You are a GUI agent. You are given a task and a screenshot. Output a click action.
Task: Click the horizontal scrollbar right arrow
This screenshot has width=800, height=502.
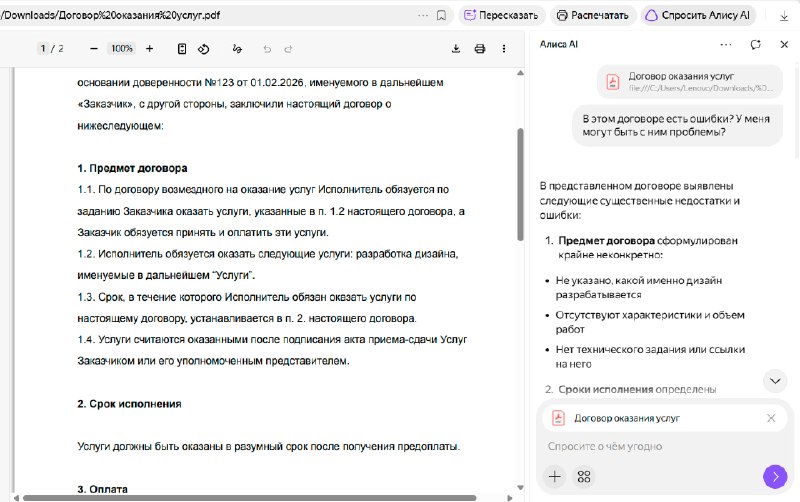(509, 498)
